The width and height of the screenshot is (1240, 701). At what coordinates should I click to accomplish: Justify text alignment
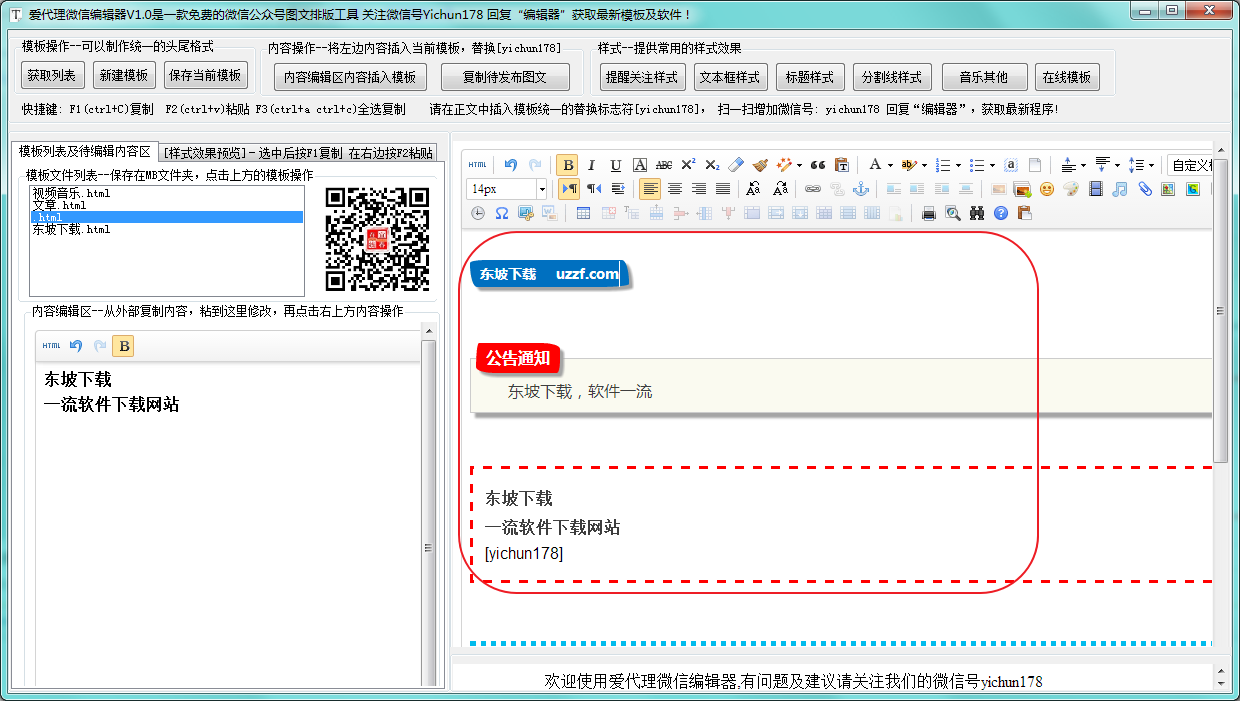click(723, 188)
